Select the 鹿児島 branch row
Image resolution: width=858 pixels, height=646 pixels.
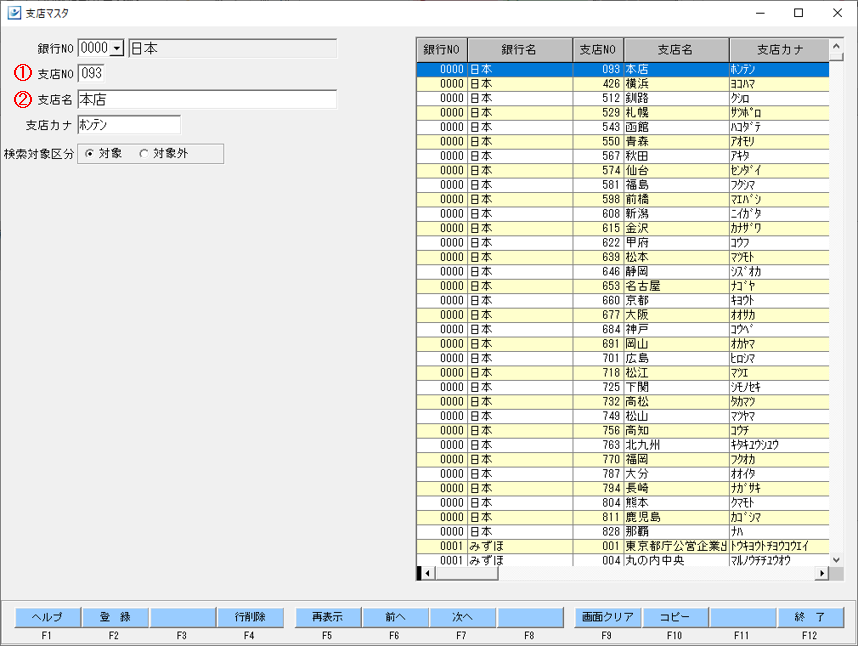(623, 517)
